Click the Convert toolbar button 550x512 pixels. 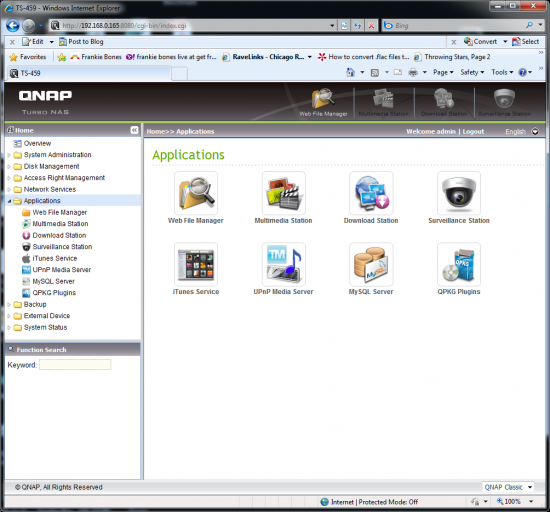click(481, 42)
